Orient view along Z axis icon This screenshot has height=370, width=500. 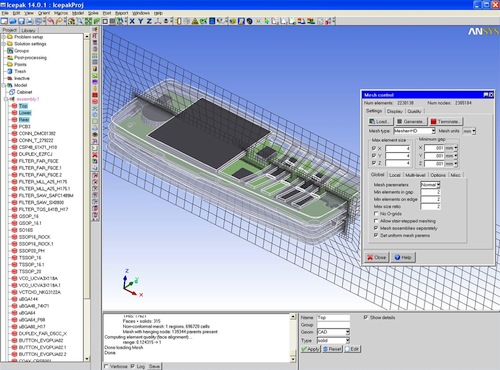(149, 21)
